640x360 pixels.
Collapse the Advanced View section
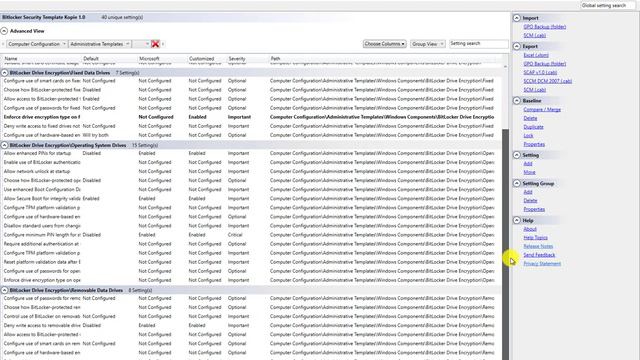pyautogui.click(x=4, y=31)
